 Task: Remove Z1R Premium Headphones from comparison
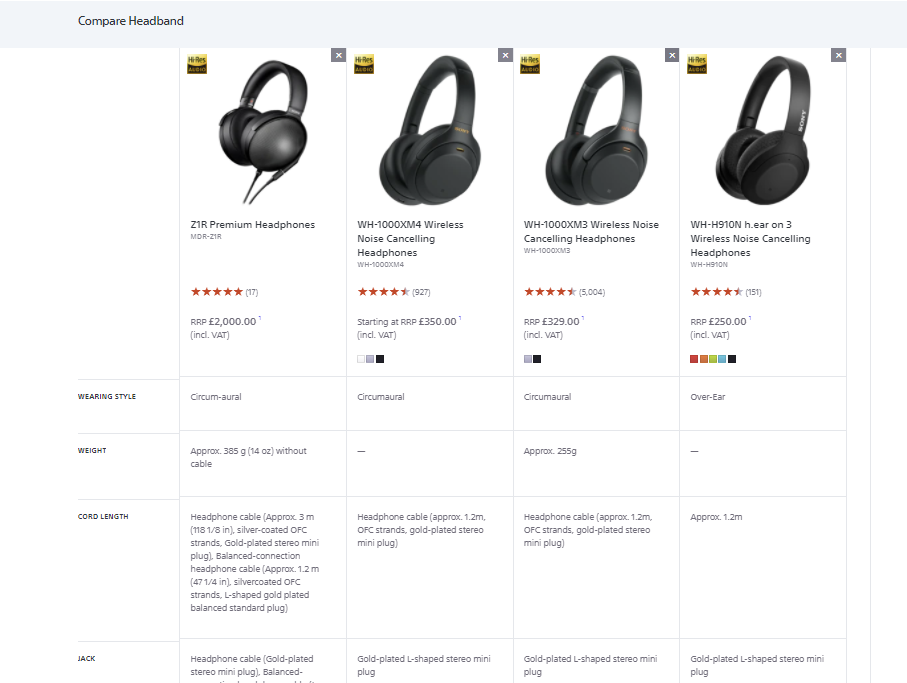click(338, 56)
